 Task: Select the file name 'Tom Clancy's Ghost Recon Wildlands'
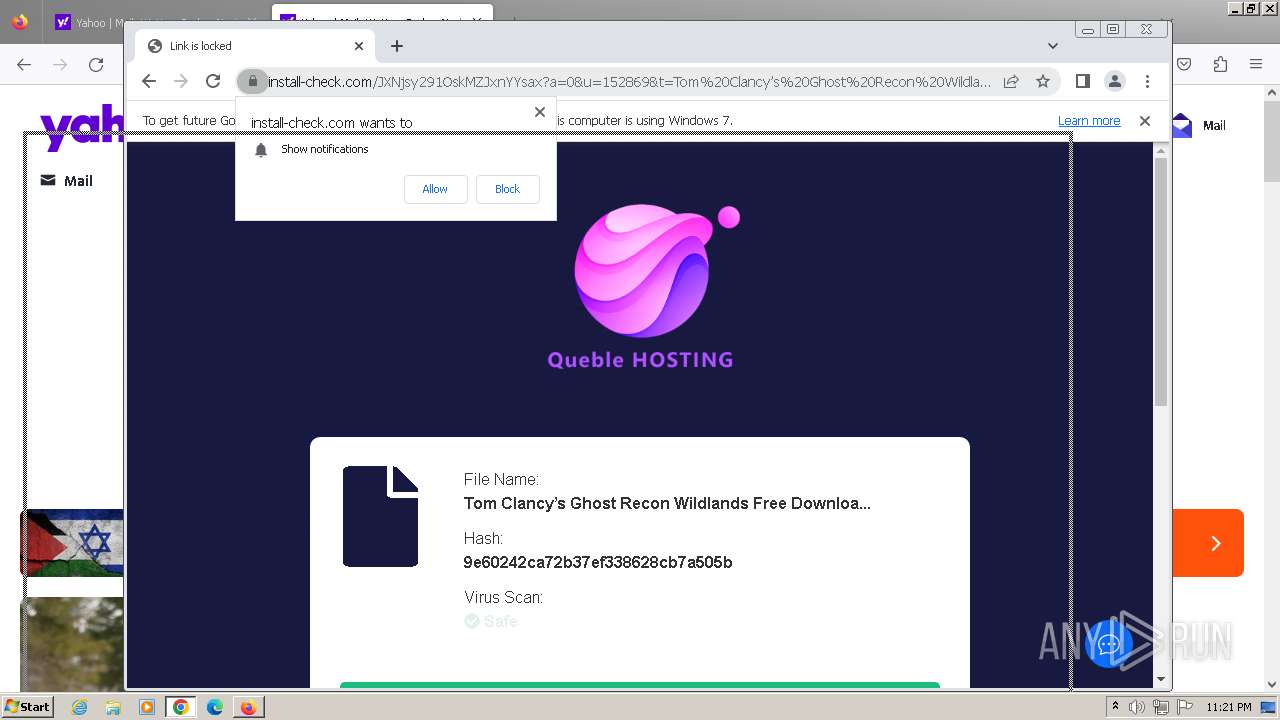coord(667,503)
